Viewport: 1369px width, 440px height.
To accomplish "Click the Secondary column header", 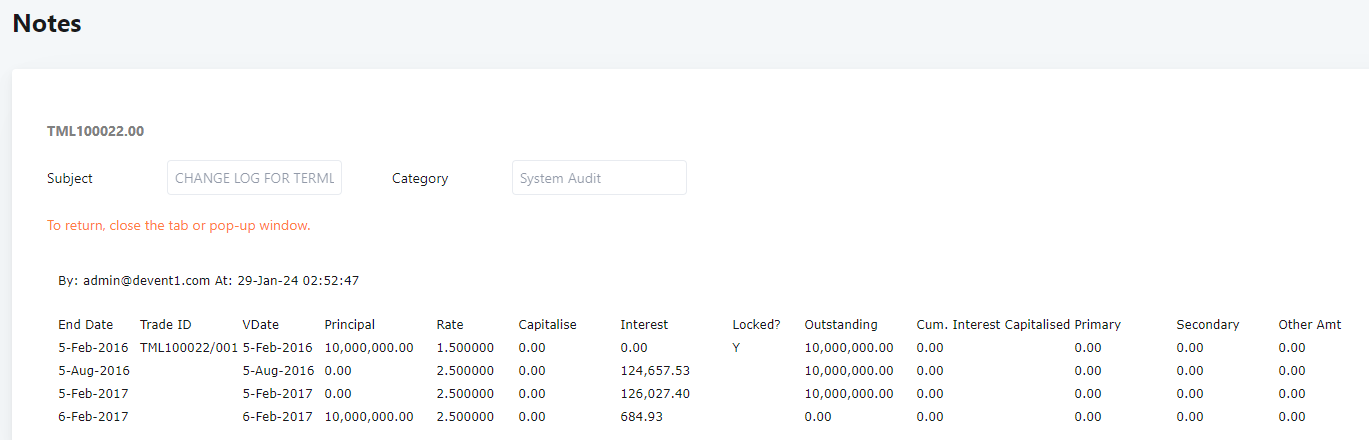I will pyautogui.click(x=1208, y=325).
